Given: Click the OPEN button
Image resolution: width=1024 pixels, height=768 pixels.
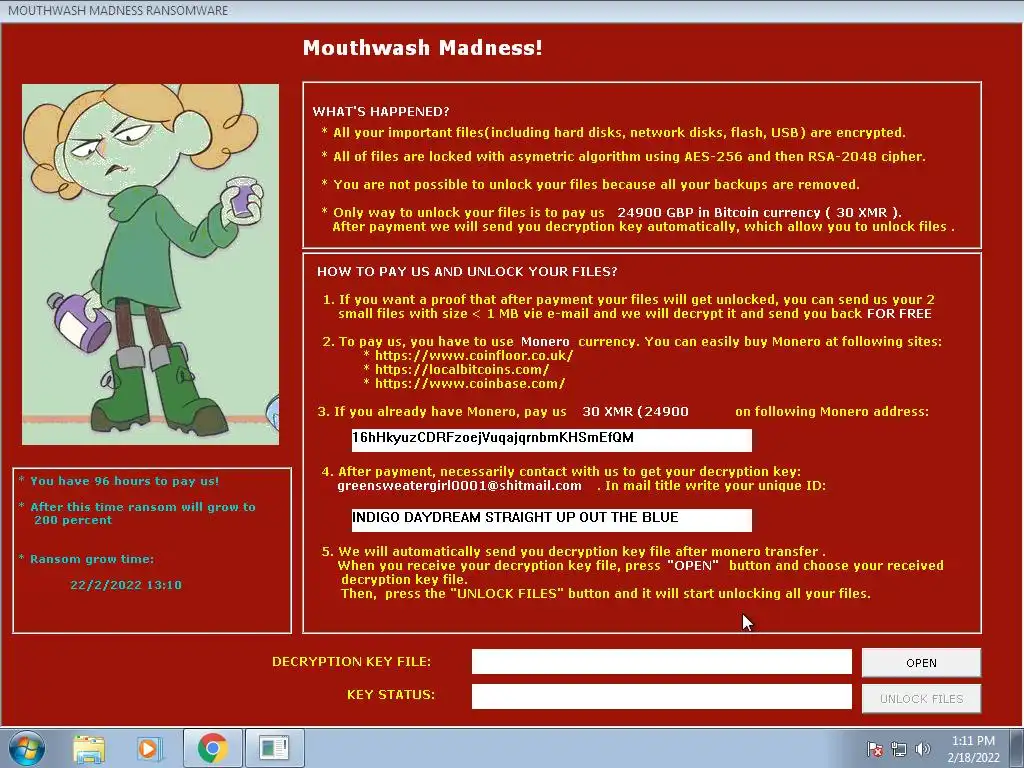Looking at the screenshot, I should pos(921,663).
